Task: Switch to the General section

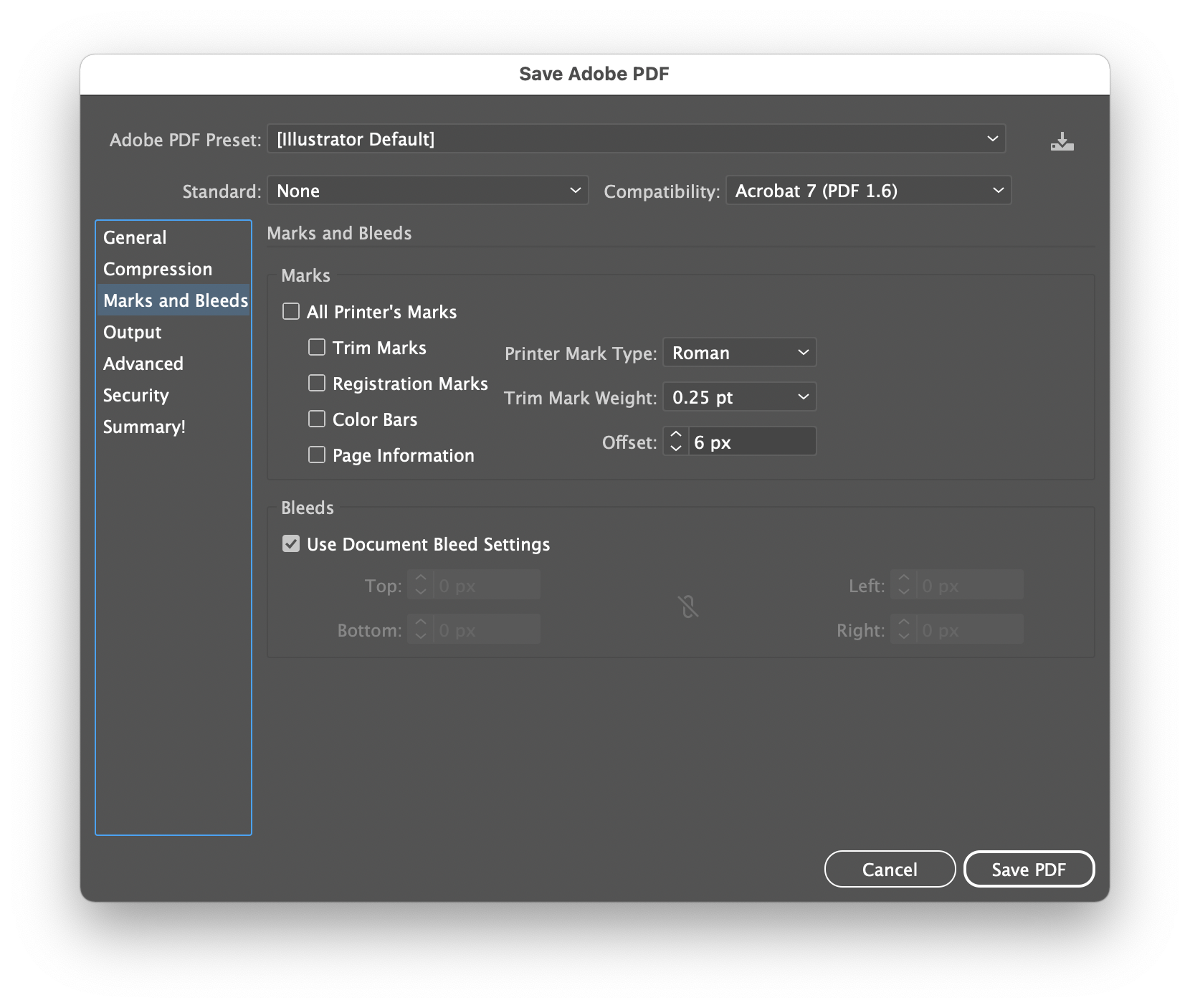Action: (135, 237)
